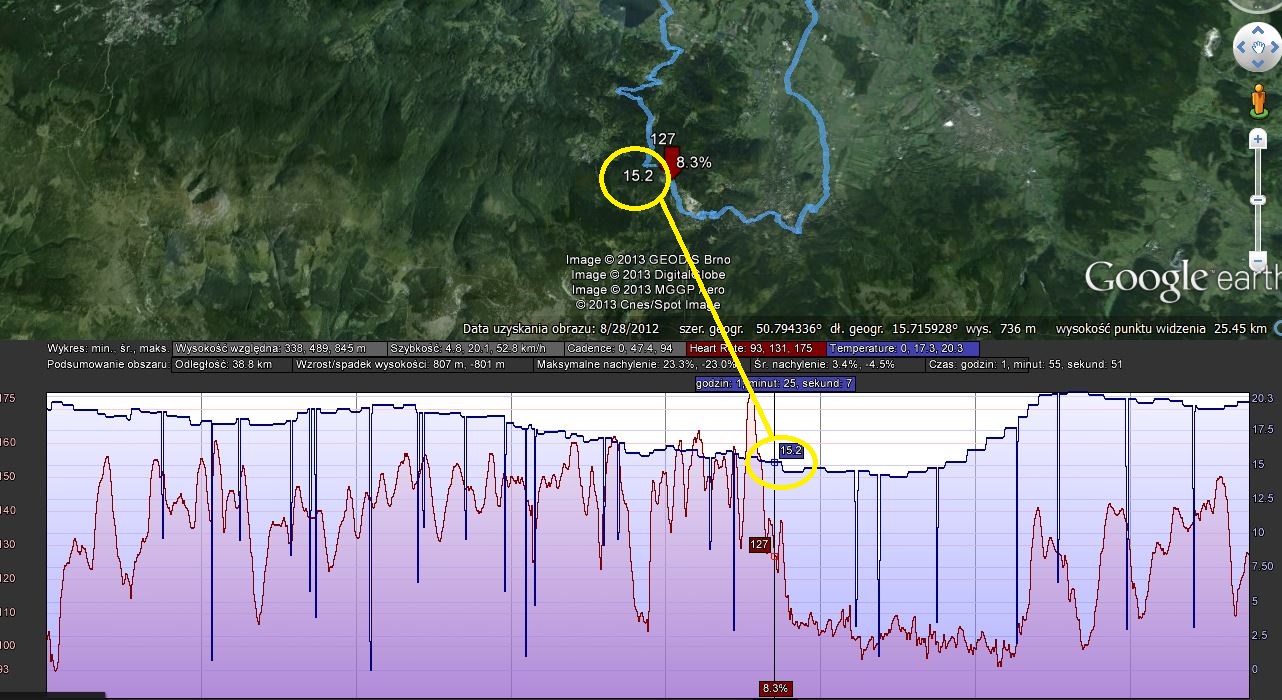This screenshot has height=700, width=1282.
Task: Click the 127 heart rate label on graph
Action: point(759,544)
